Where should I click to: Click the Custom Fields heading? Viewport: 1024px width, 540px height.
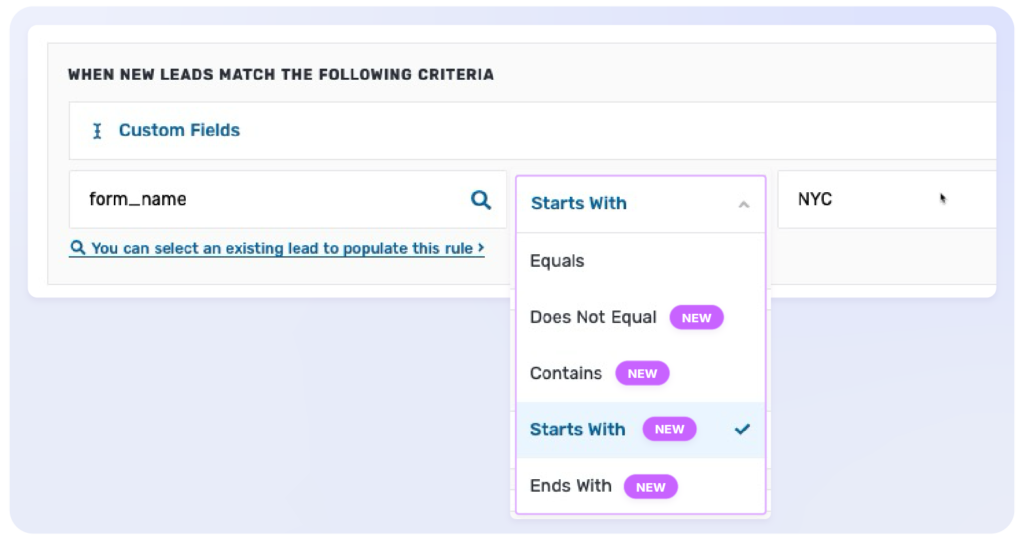179,130
